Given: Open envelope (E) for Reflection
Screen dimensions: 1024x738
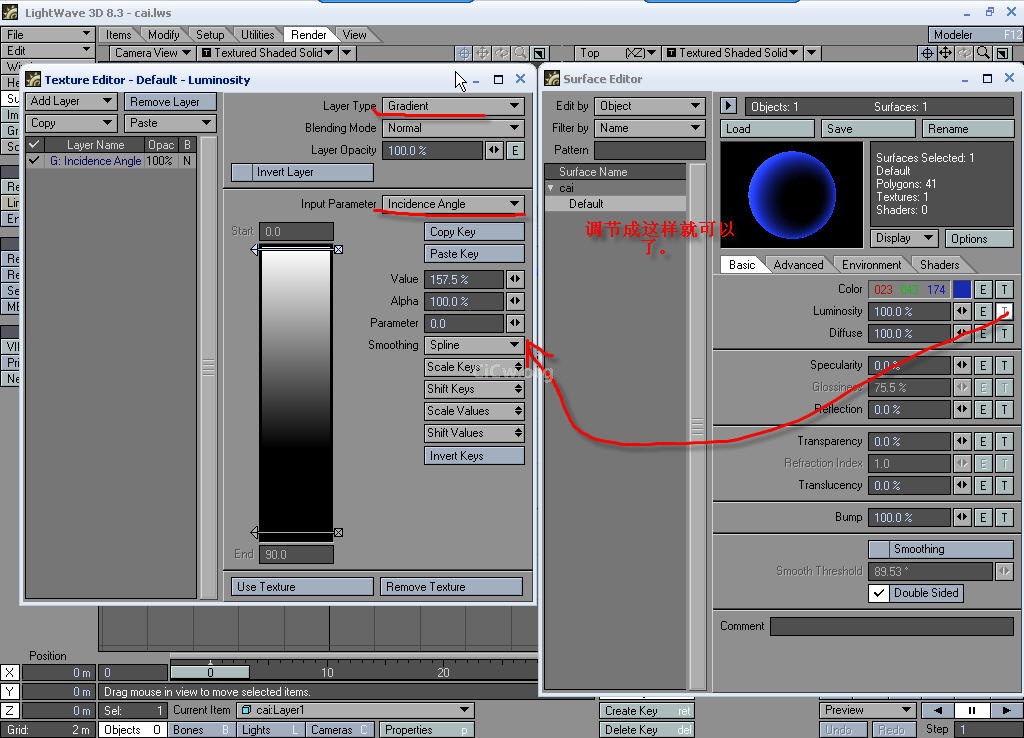Looking at the screenshot, I should 983,409.
